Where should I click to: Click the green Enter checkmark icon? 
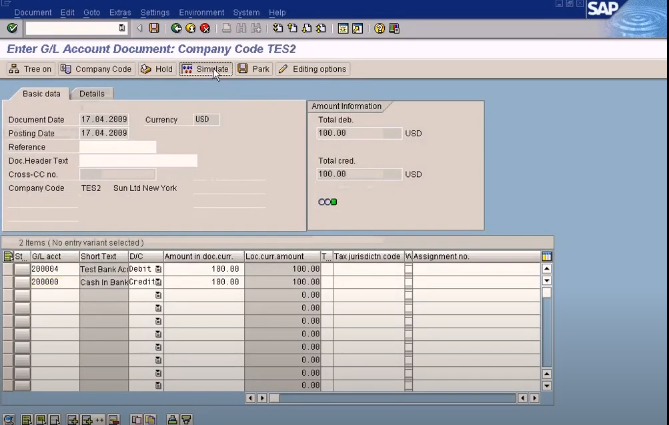tap(12, 28)
